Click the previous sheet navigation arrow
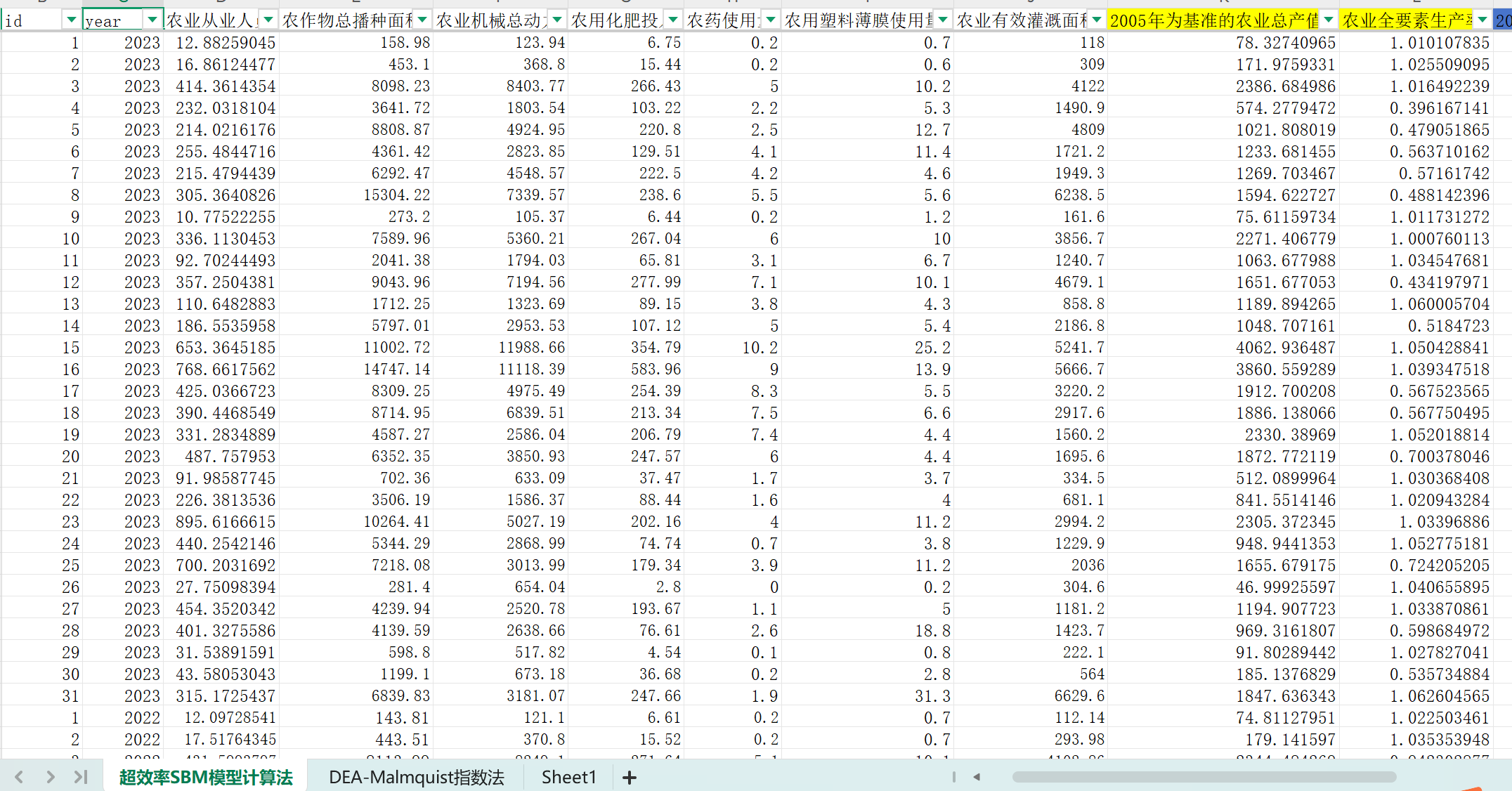Image resolution: width=1512 pixels, height=791 pixels. click(19, 777)
